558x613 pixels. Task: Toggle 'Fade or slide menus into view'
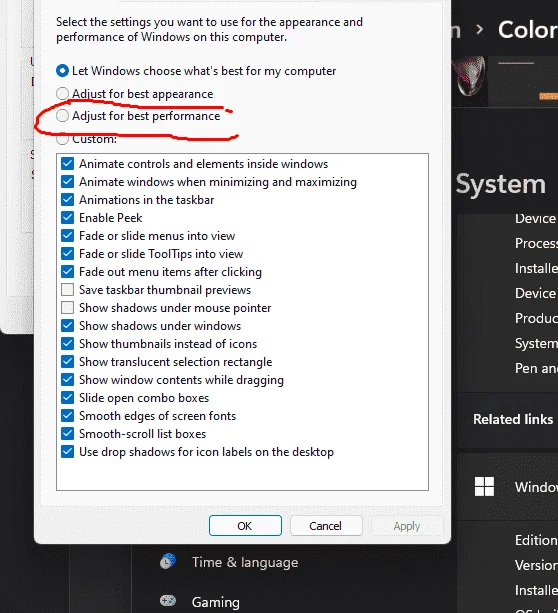67,235
